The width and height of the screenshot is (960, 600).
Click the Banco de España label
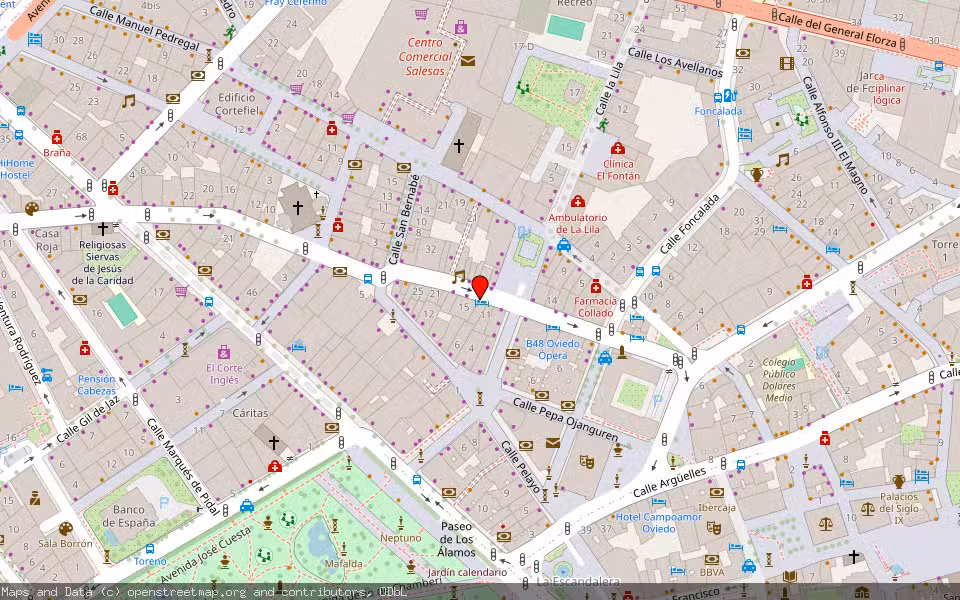pos(129,516)
